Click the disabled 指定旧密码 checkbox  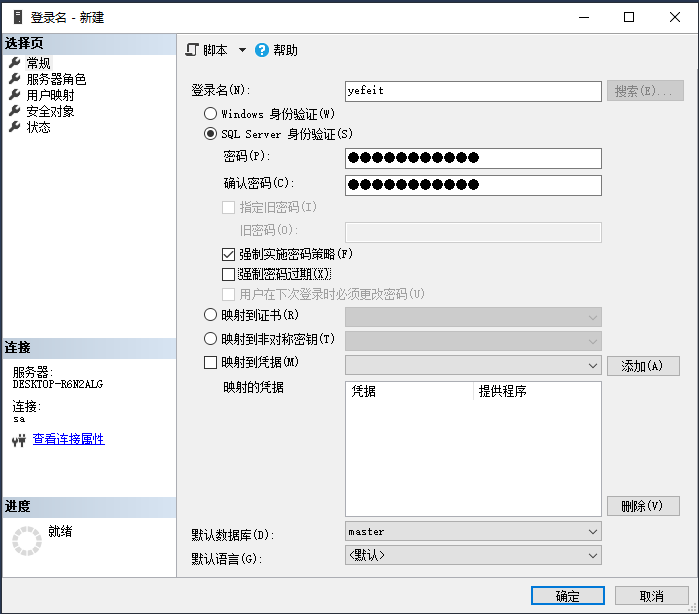coord(228,207)
